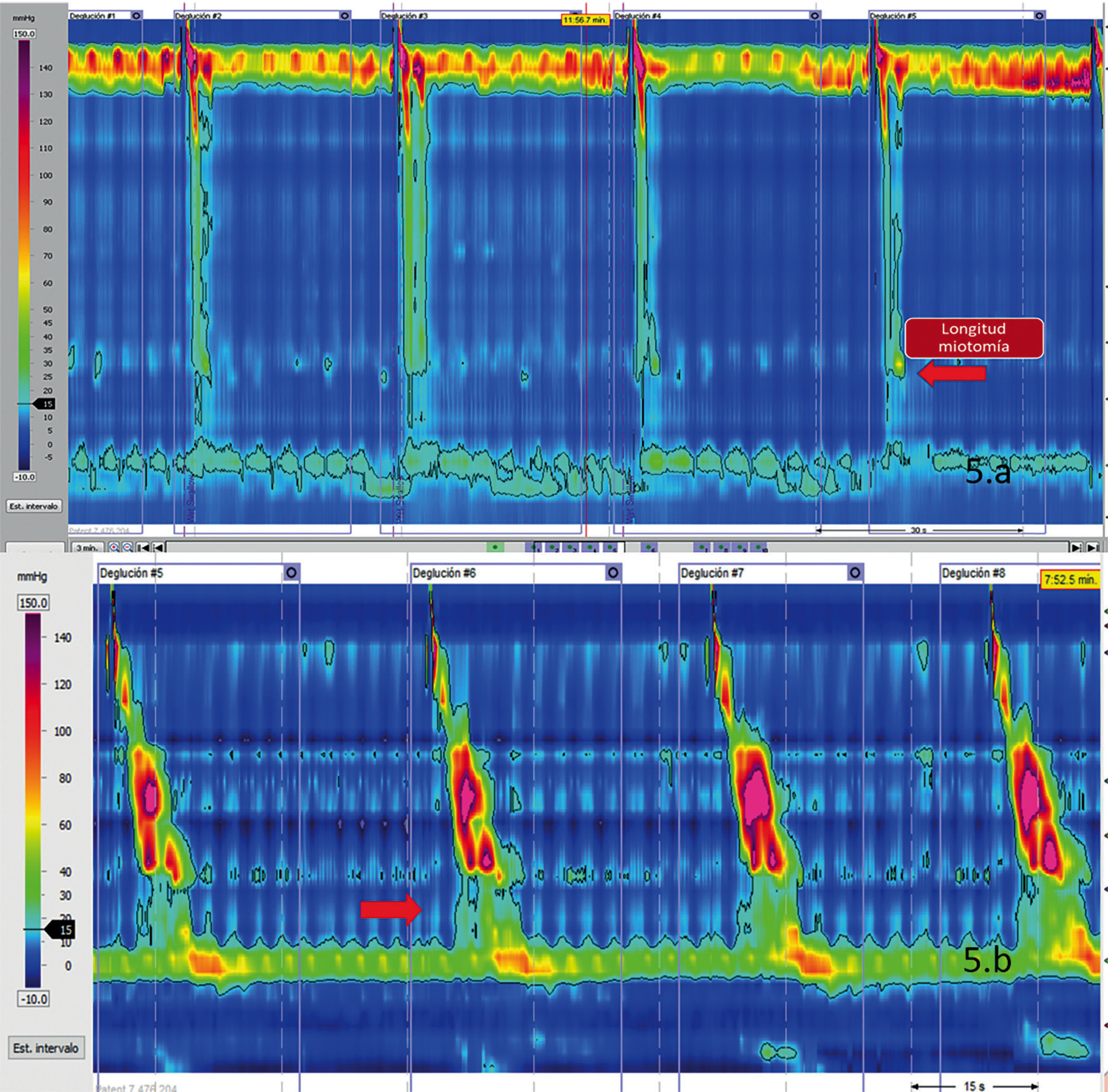1108x1092 pixels.
Task: Step forward using first right arrow icon
Action: [1076, 548]
